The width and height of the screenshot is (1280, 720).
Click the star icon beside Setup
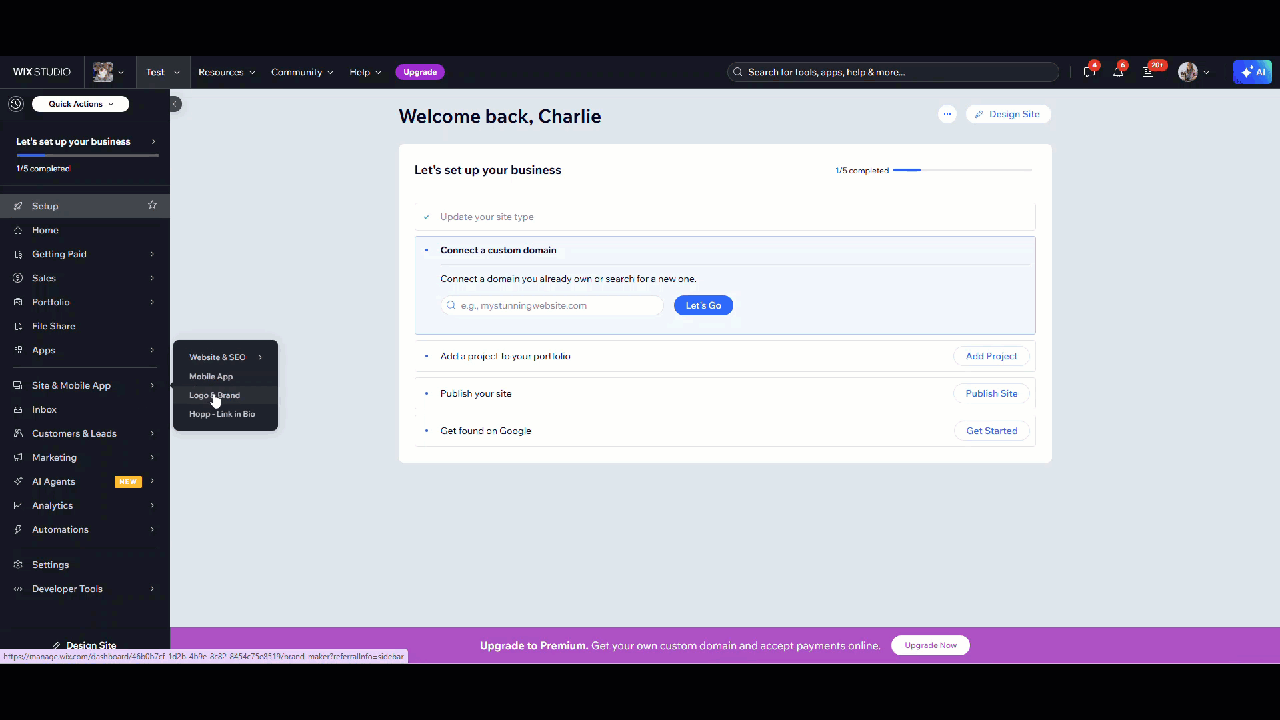(152, 205)
